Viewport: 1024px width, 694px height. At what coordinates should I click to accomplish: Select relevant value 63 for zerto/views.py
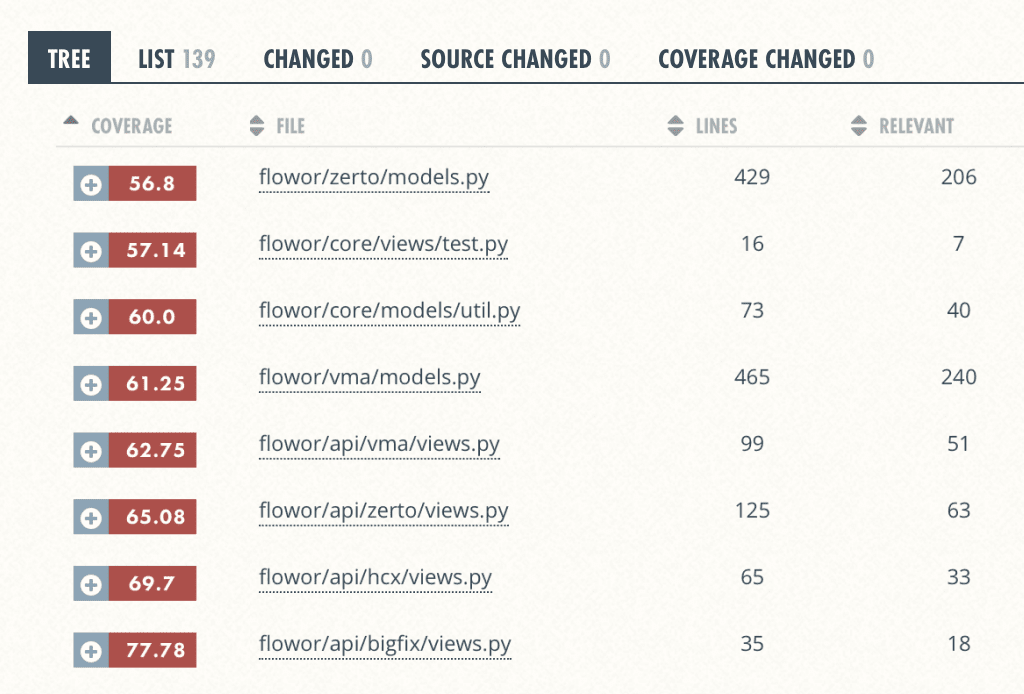coord(958,510)
